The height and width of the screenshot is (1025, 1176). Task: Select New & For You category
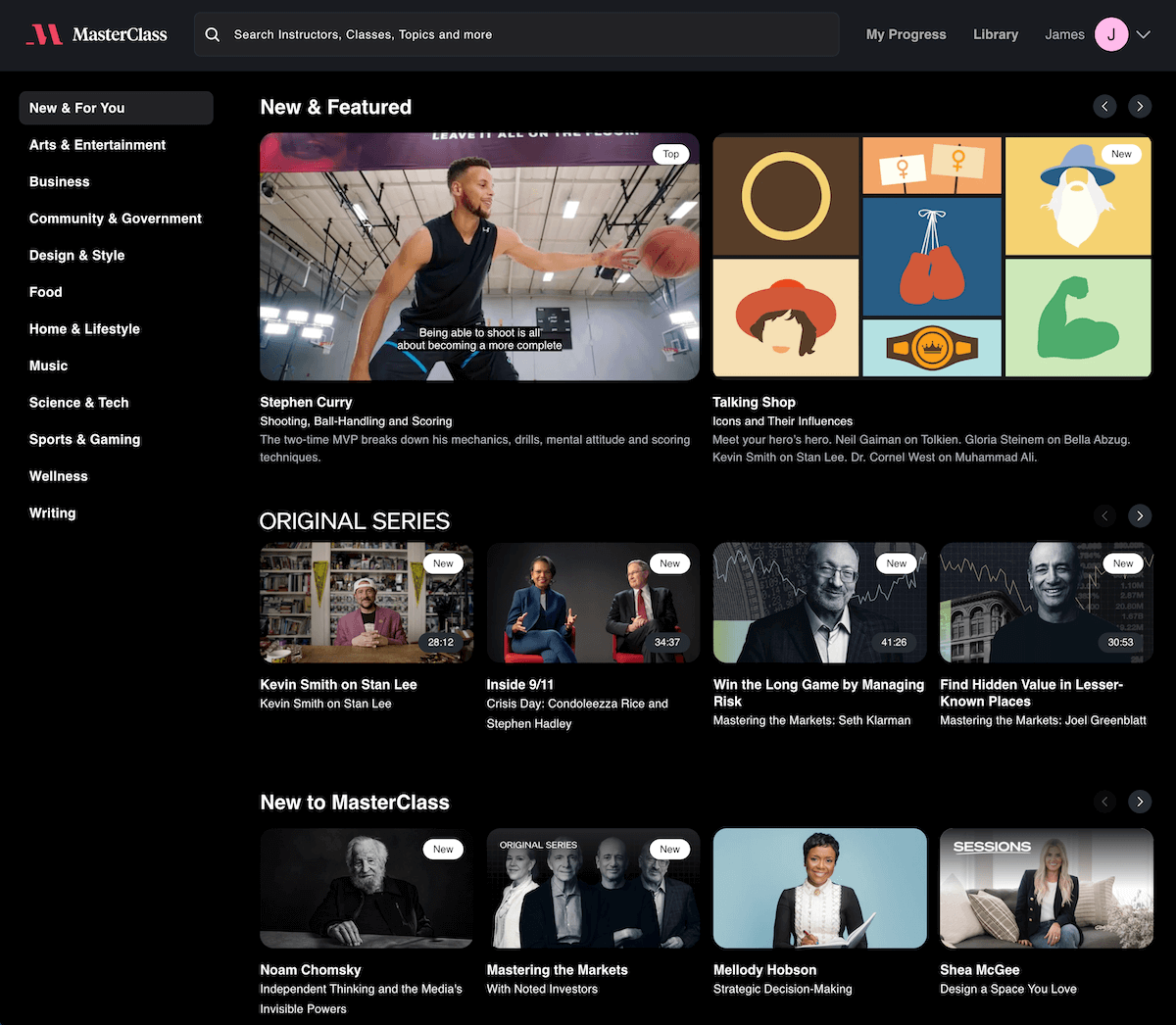tap(116, 108)
